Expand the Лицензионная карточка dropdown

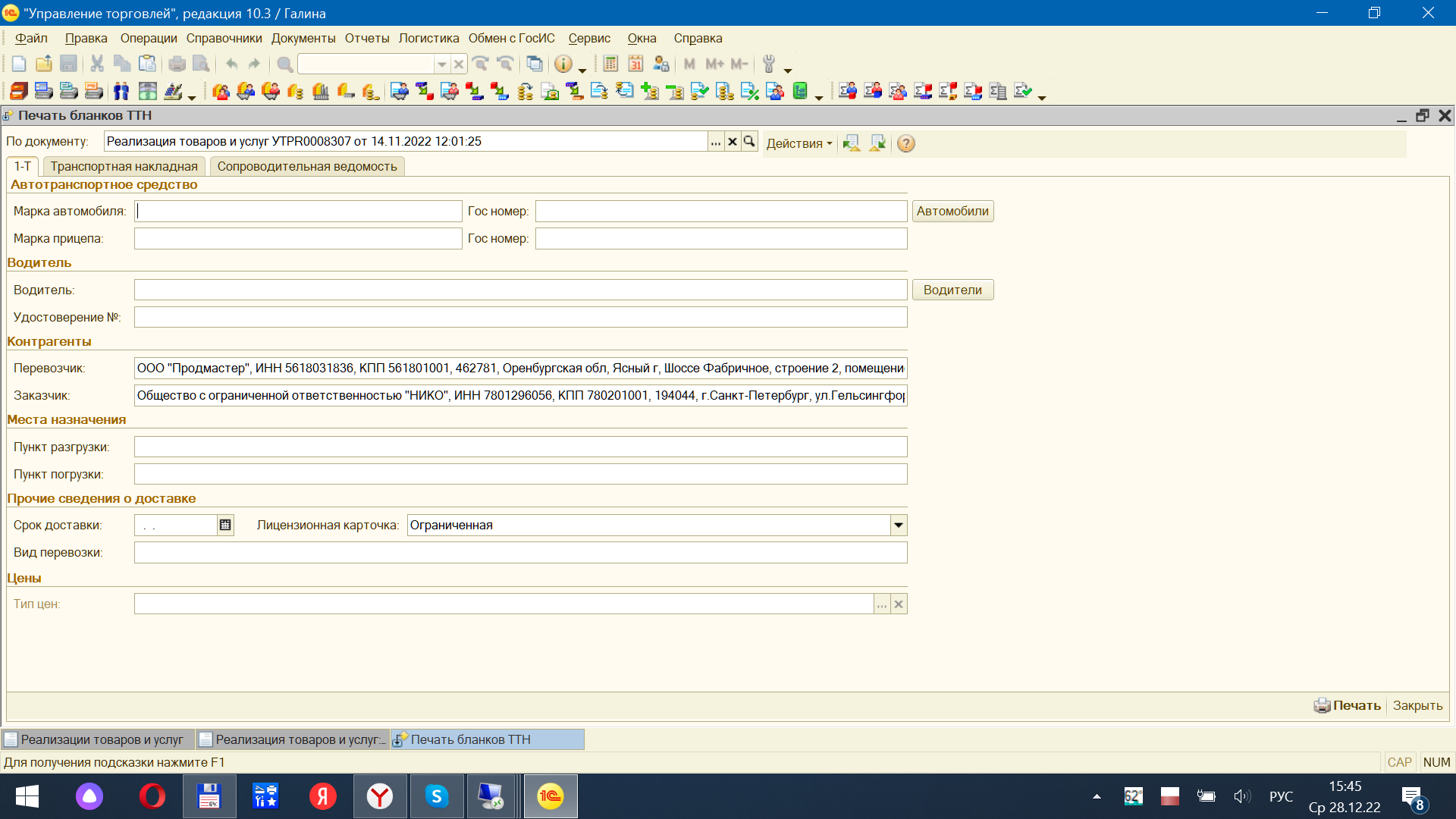click(x=899, y=526)
